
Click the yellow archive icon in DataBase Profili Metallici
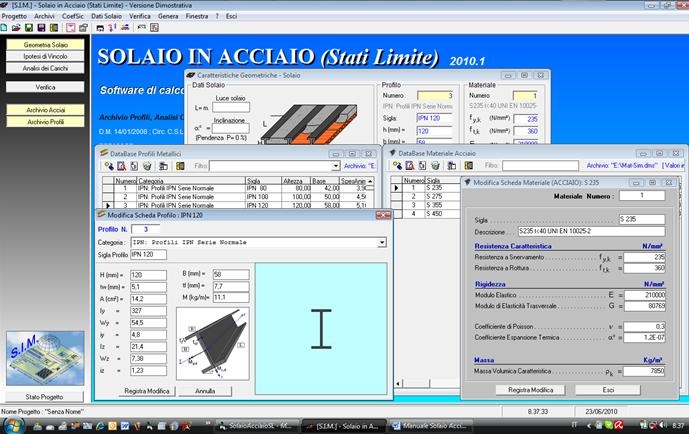[x=180, y=166]
